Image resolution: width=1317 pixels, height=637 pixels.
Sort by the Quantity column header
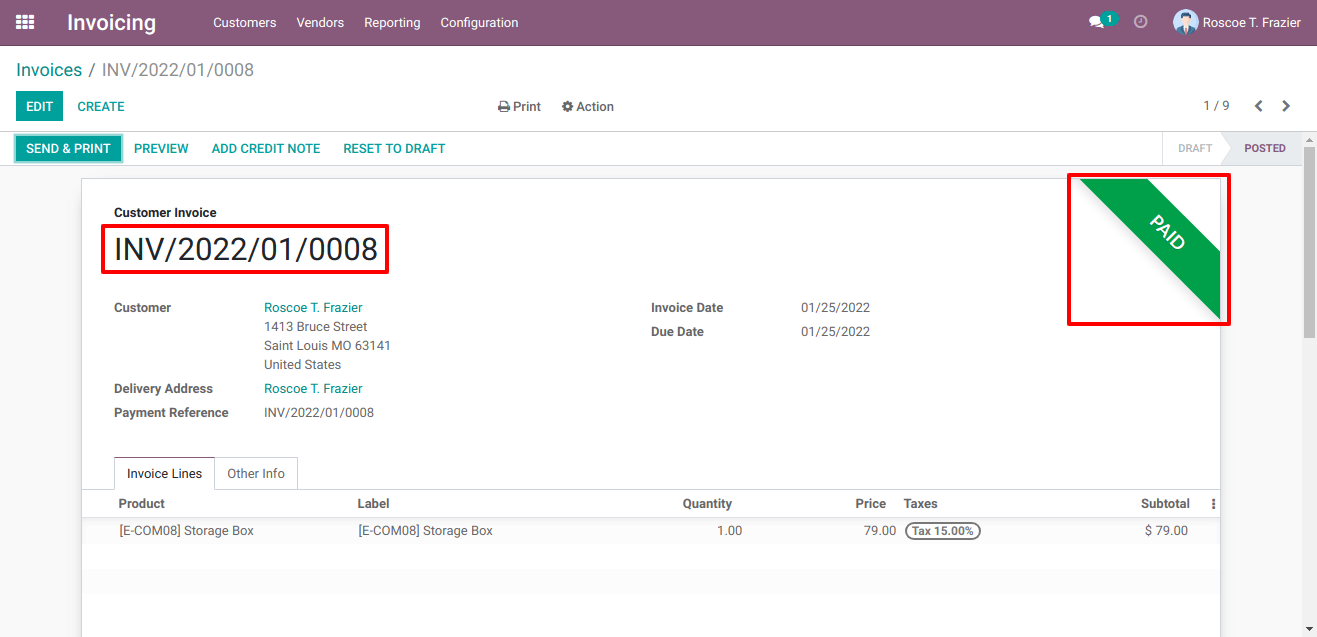(x=707, y=504)
